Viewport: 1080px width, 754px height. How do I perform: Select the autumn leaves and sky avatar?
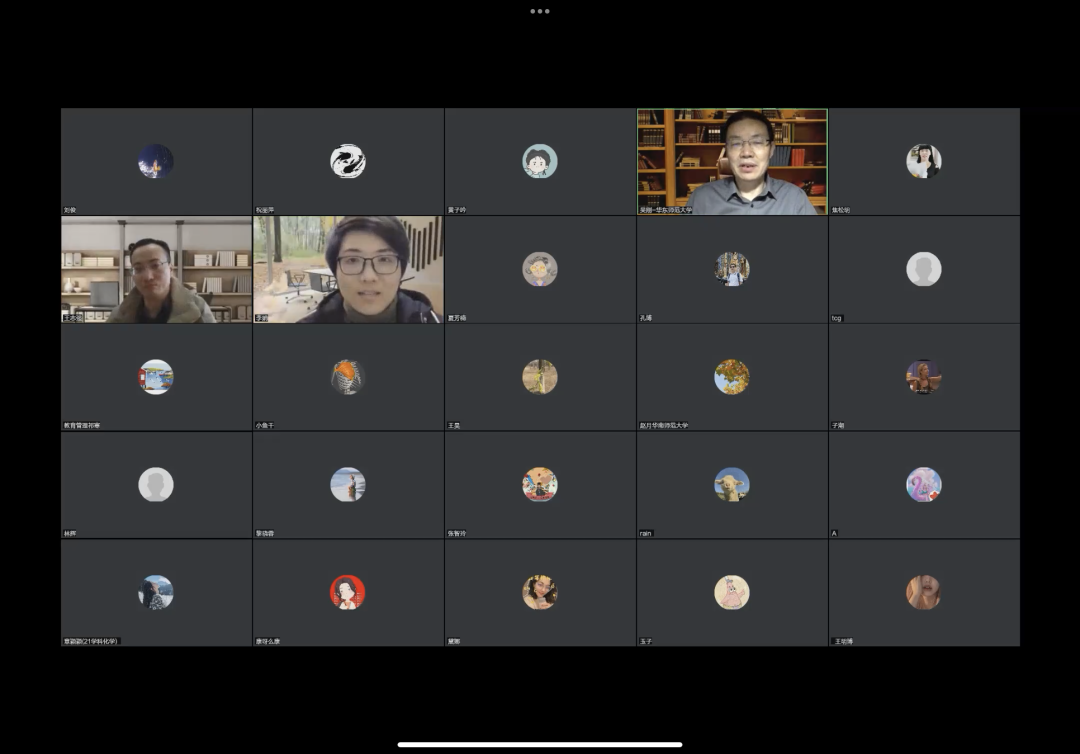tap(732, 377)
